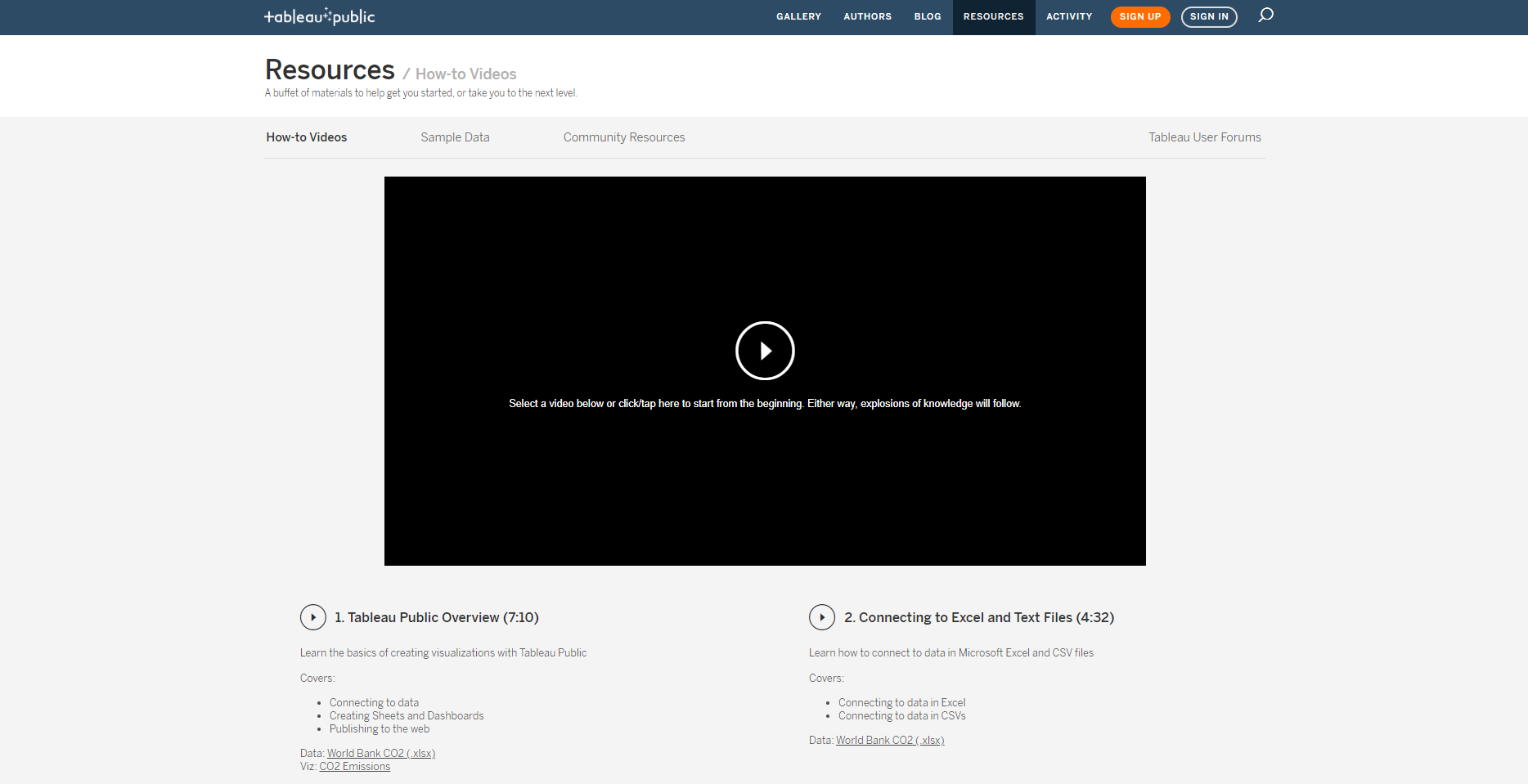Click the orange Sign Up button

tap(1139, 16)
